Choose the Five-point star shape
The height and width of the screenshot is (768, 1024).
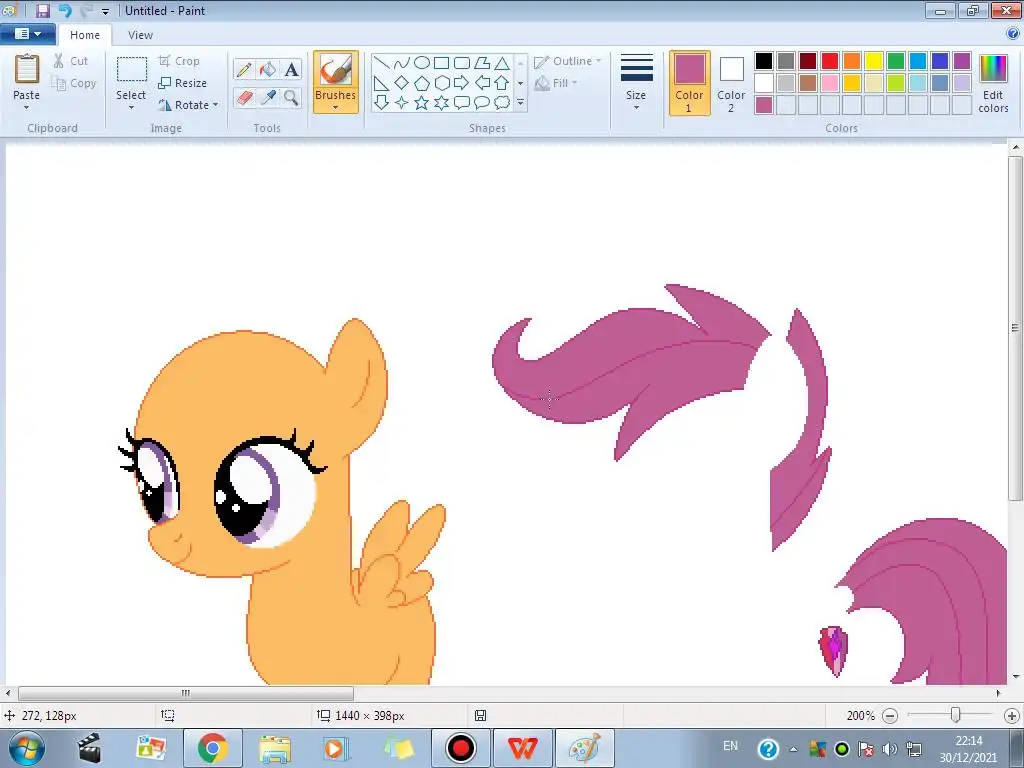point(422,103)
